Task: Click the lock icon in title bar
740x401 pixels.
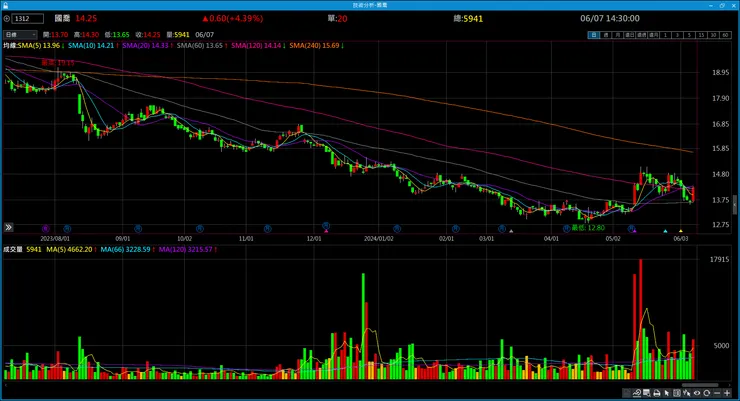Action: (5, 5)
